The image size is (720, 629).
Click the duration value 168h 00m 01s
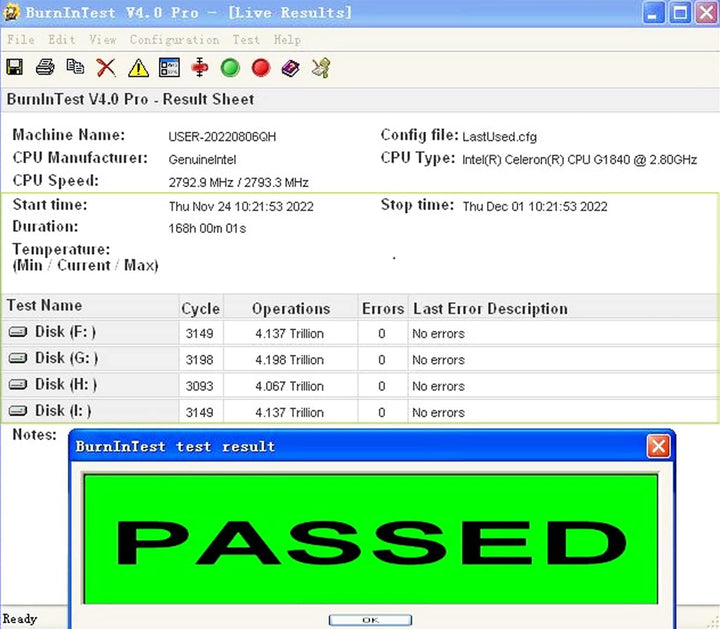pos(207,229)
